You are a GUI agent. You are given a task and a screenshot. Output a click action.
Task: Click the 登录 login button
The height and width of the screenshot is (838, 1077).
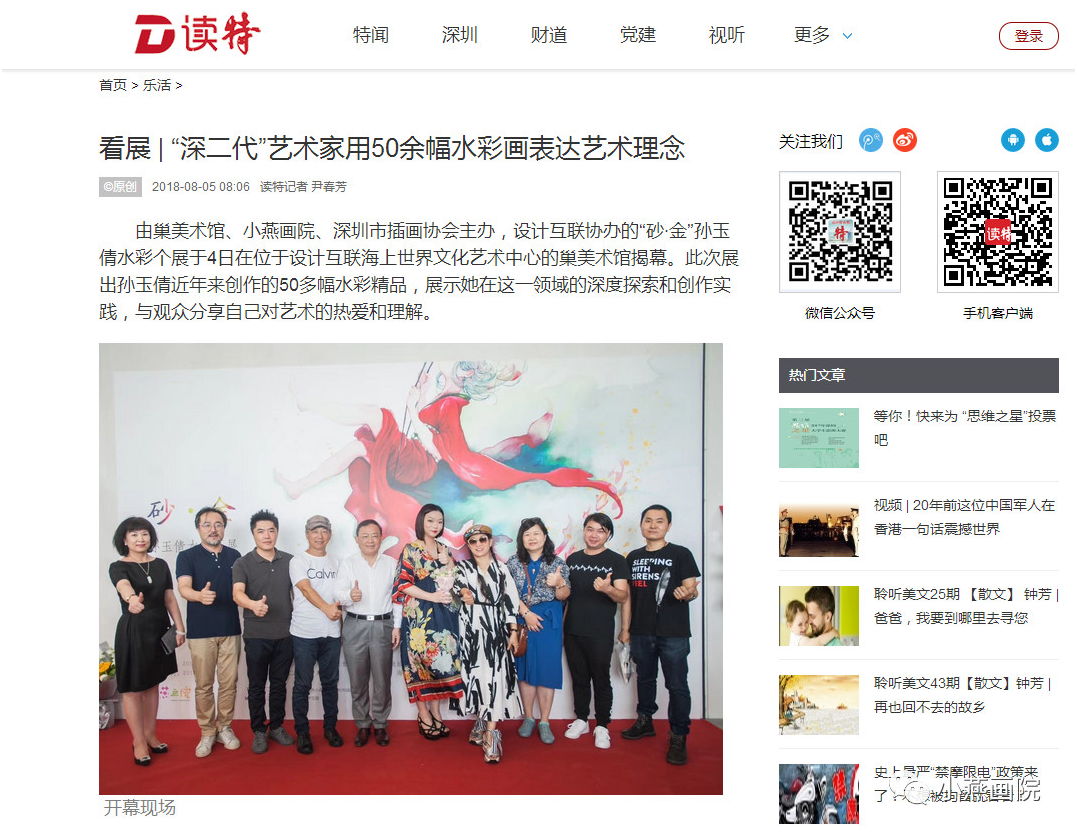click(x=1028, y=36)
